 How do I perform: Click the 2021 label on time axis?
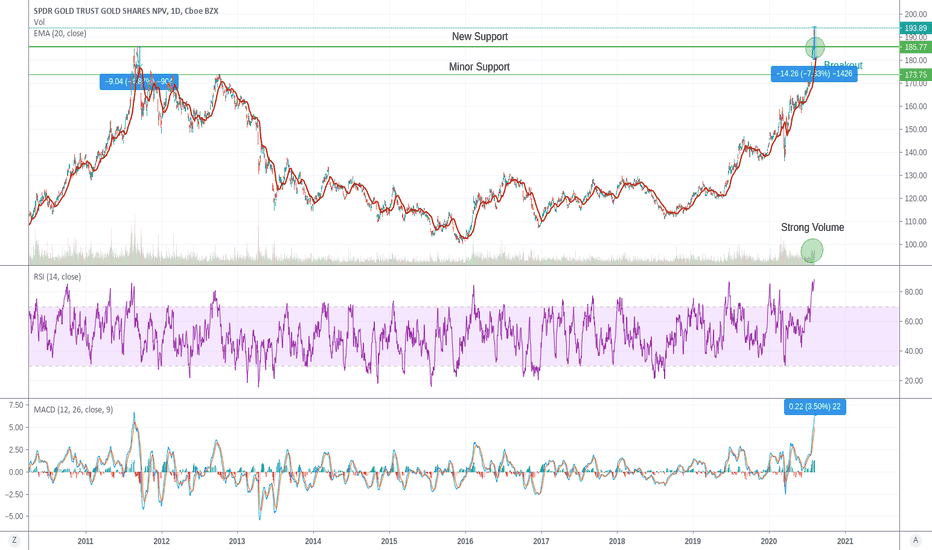click(x=845, y=541)
